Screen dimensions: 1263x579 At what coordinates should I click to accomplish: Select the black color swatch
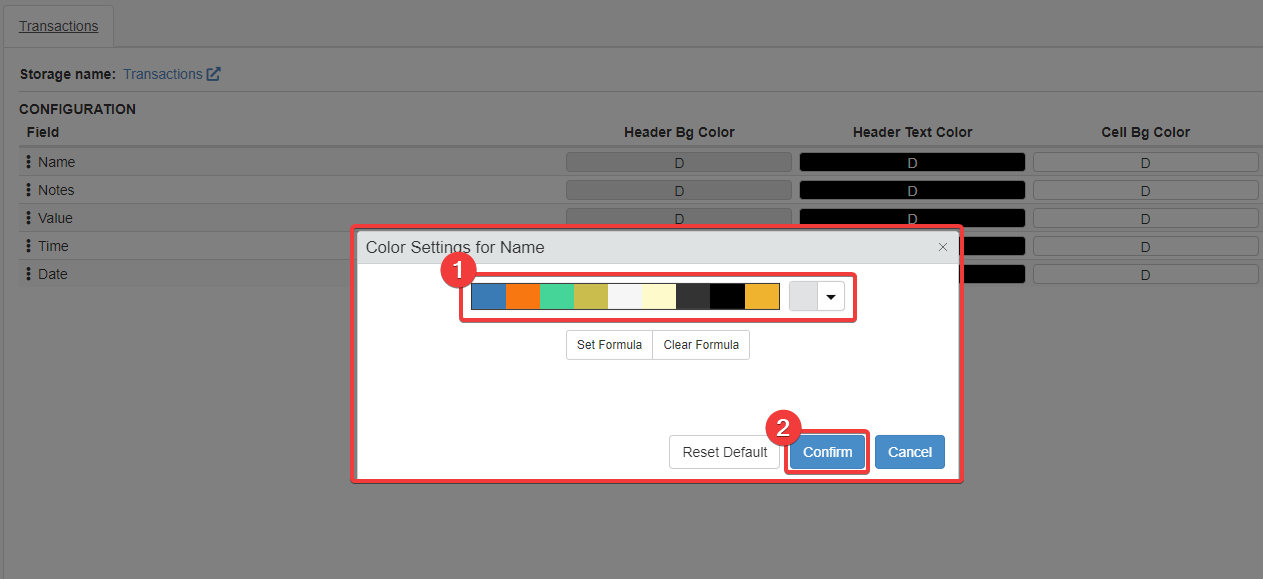[727, 297]
